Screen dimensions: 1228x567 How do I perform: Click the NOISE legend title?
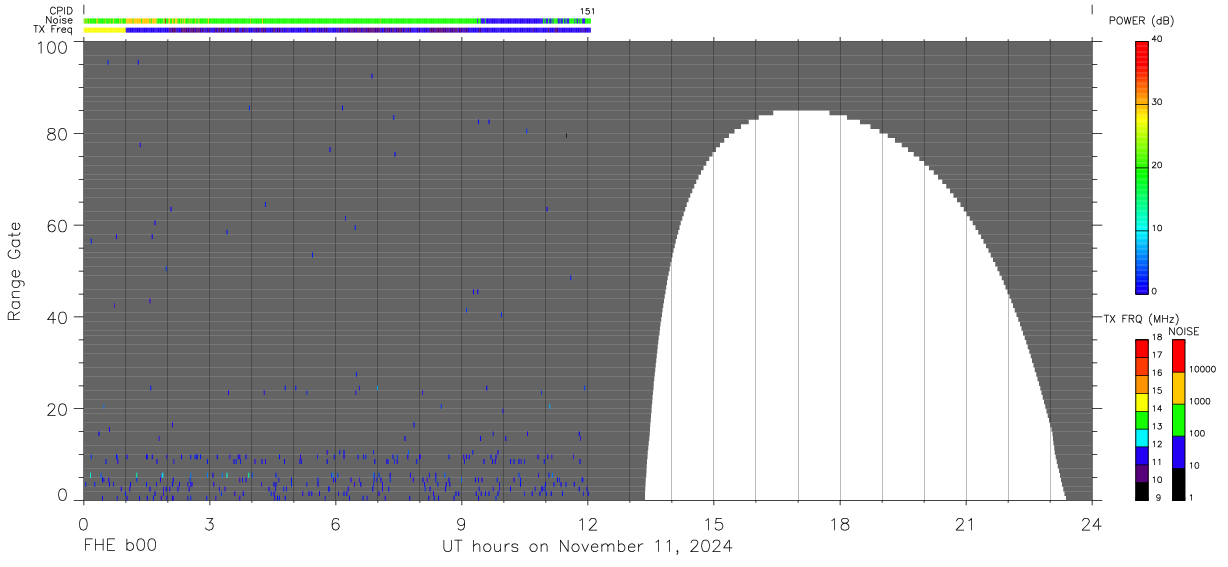1183,331
